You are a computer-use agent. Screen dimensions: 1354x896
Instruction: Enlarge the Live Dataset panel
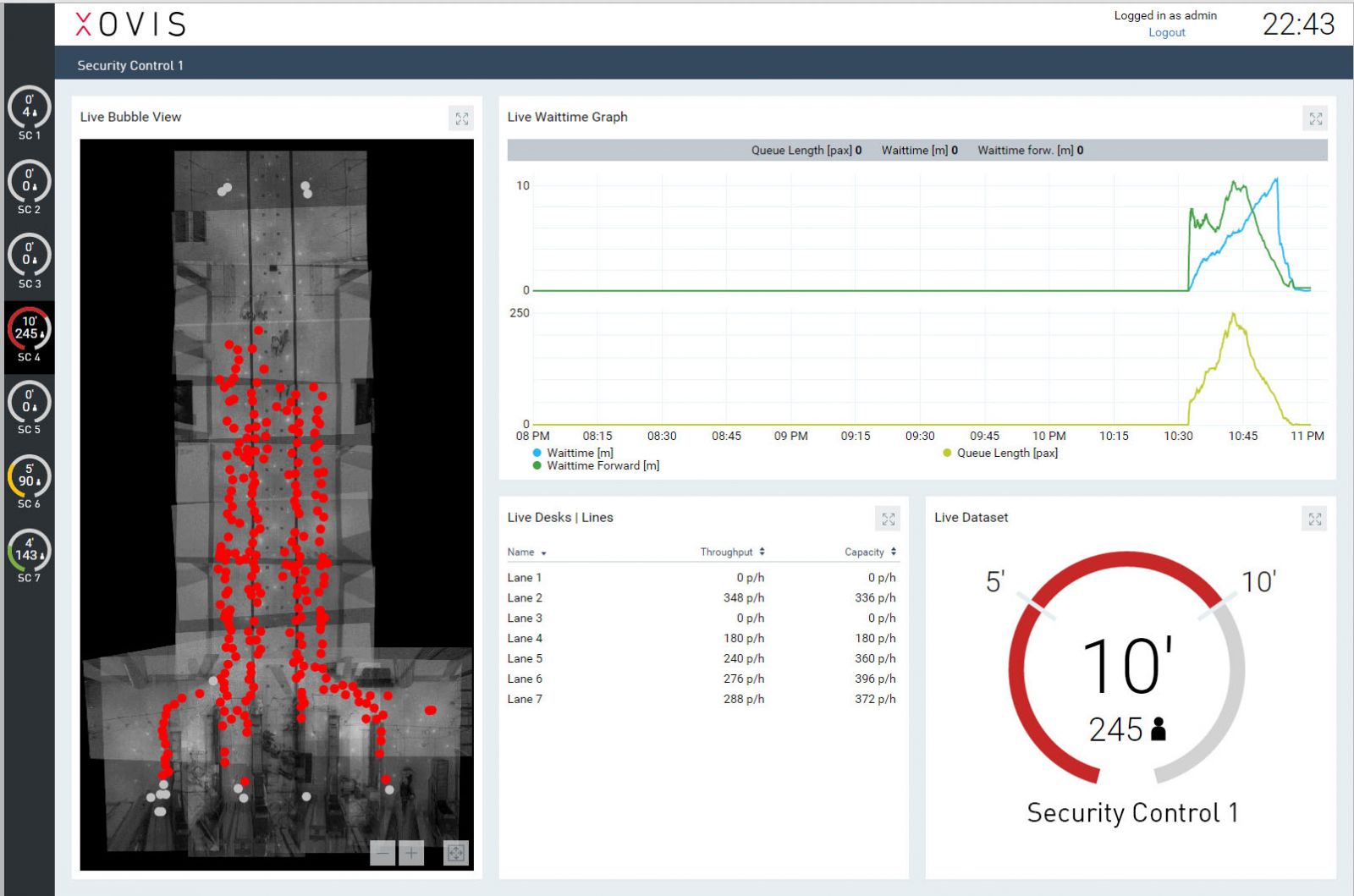pyautogui.click(x=1314, y=519)
